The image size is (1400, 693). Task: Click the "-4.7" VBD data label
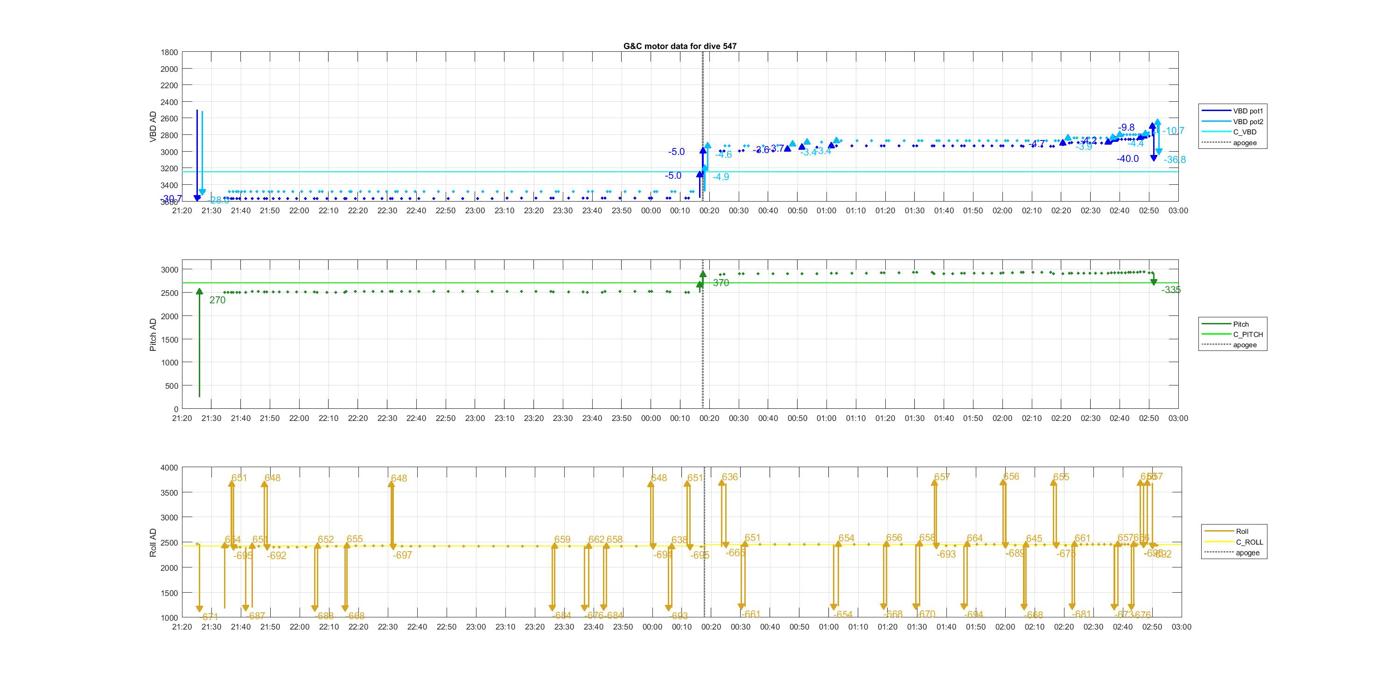coord(1037,144)
